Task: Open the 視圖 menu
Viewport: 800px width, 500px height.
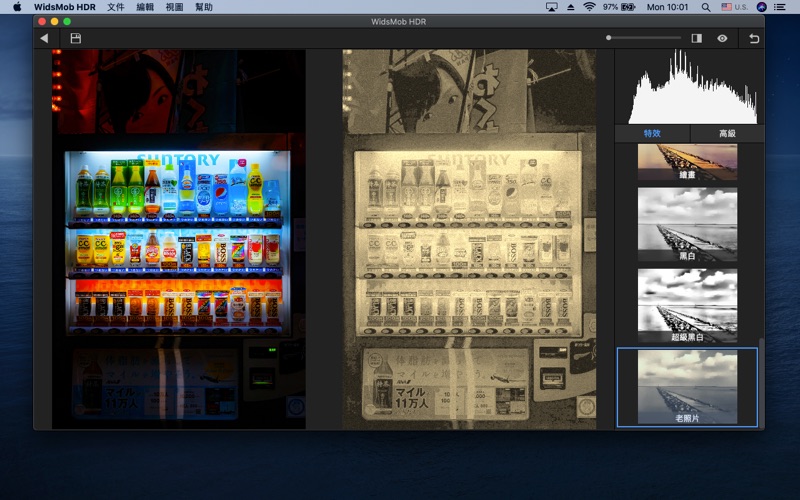Action: (x=174, y=7)
